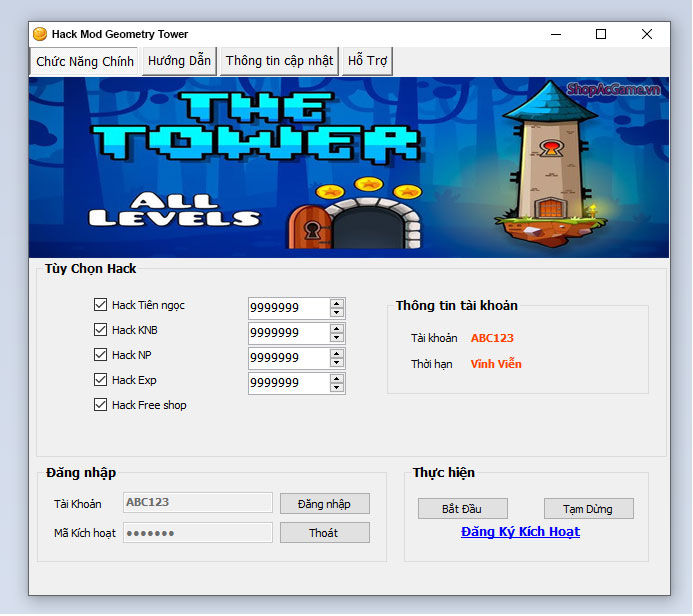
Task: Decrease the Hack KNB value with down arrow
Action: pos(337,338)
